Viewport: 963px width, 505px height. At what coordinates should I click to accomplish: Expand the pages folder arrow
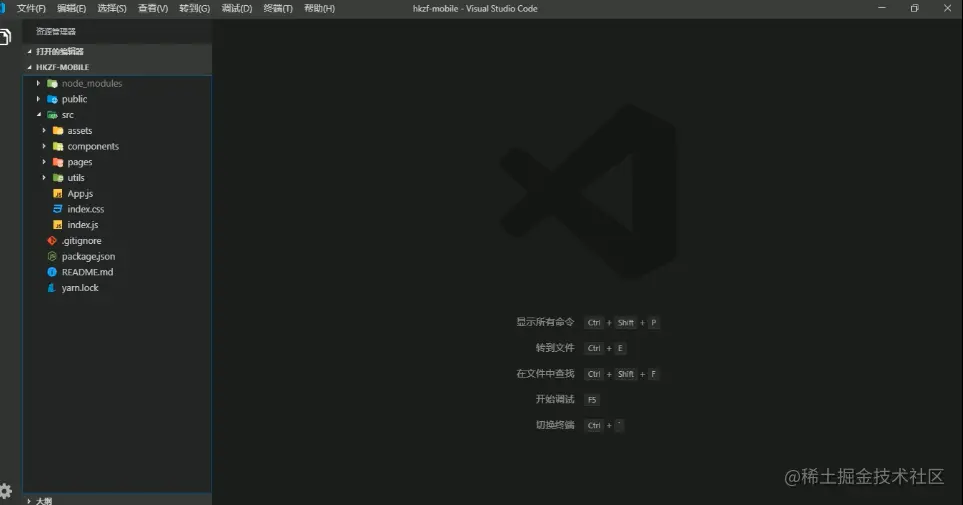coord(44,162)
